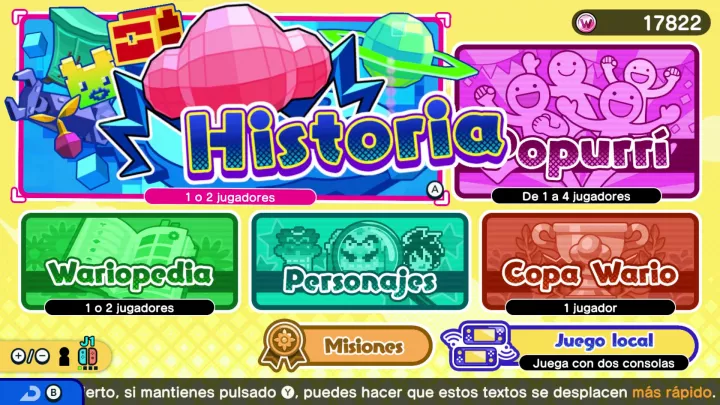Viewport: 720px width, 405px height.
Task: Open the Wariopedia menu tile
Action: 129,263
